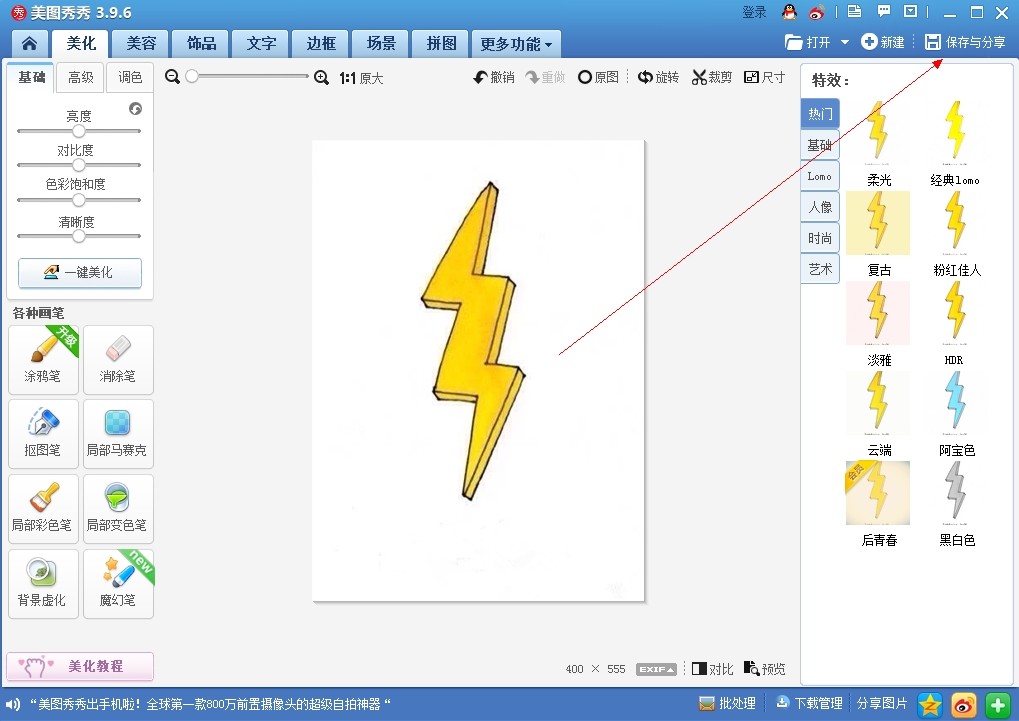1019x721 pixels.
Task: Apply the 阿宝色 effect thumbnail
Action: point(955,403)
